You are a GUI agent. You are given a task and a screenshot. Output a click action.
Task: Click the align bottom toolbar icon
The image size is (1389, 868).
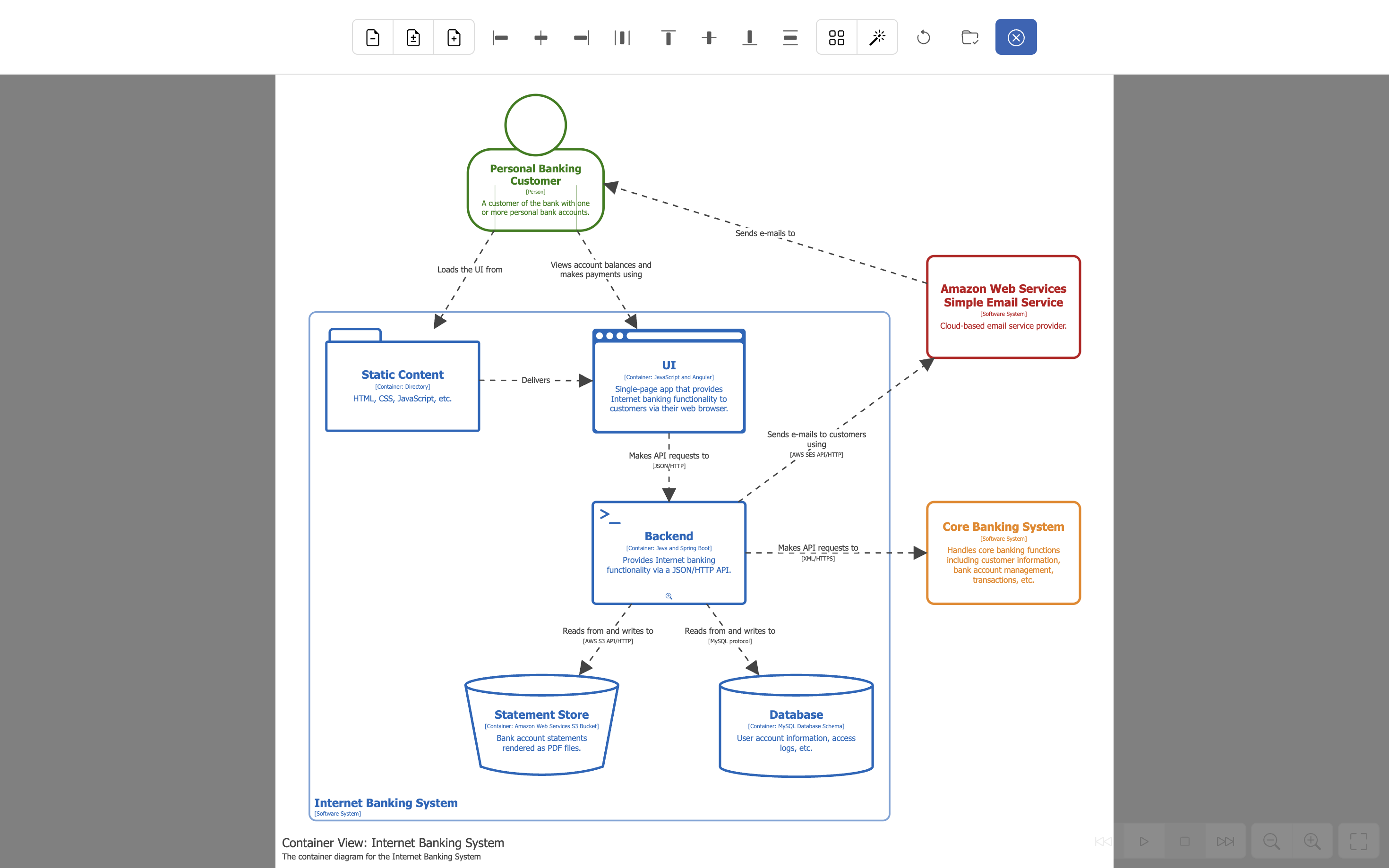click(749, 37)
